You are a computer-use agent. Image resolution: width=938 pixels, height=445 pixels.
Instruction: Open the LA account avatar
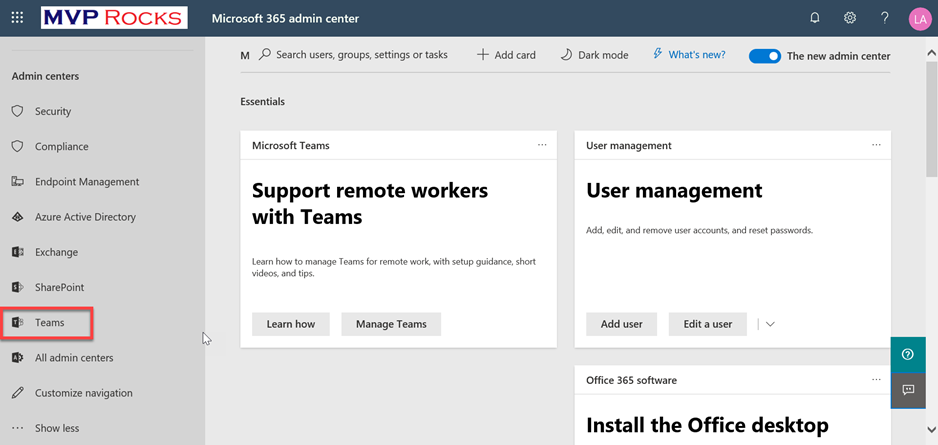(919, 19)
